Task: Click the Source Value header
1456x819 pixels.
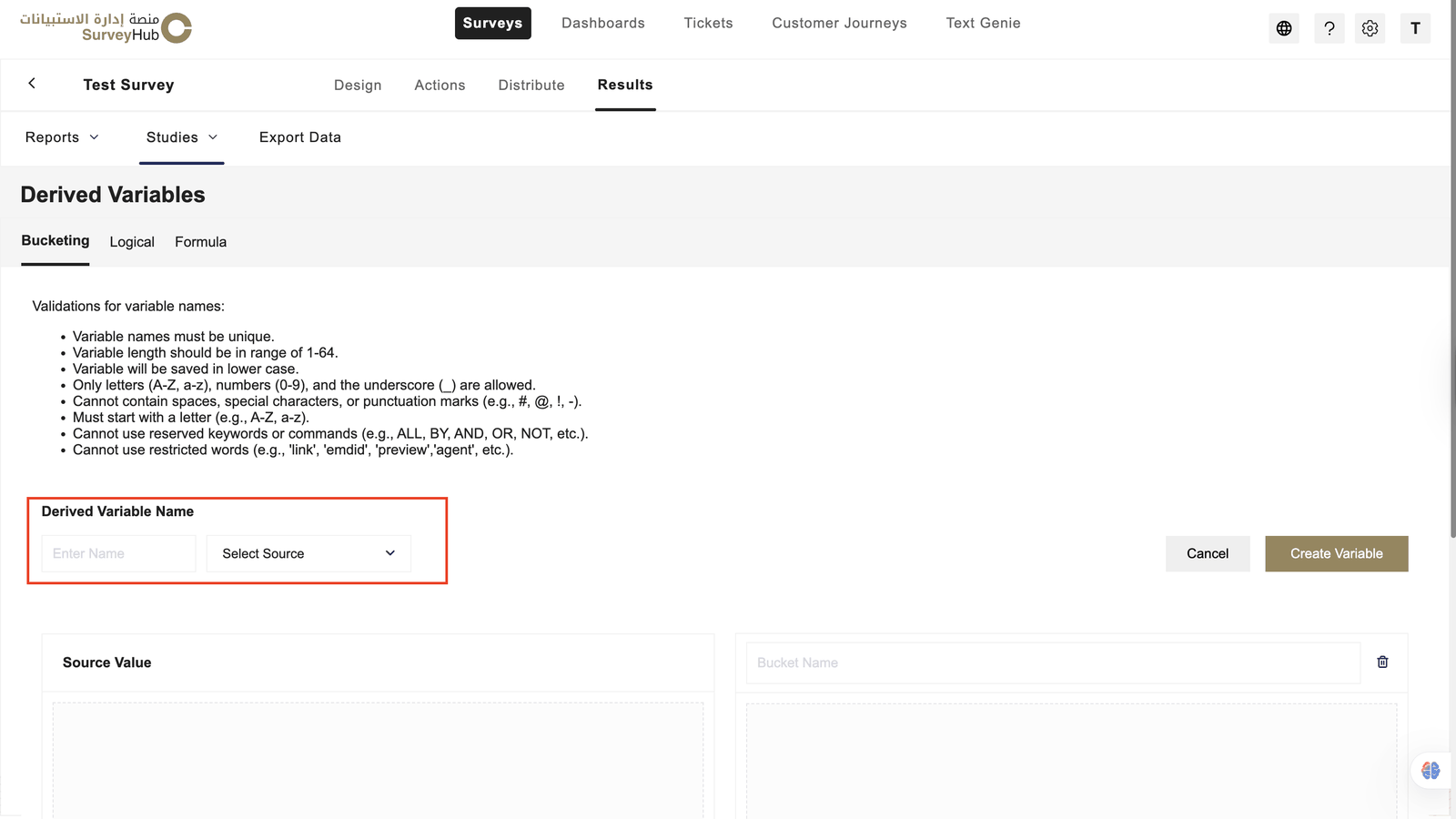Action: [x=106, y=662]
